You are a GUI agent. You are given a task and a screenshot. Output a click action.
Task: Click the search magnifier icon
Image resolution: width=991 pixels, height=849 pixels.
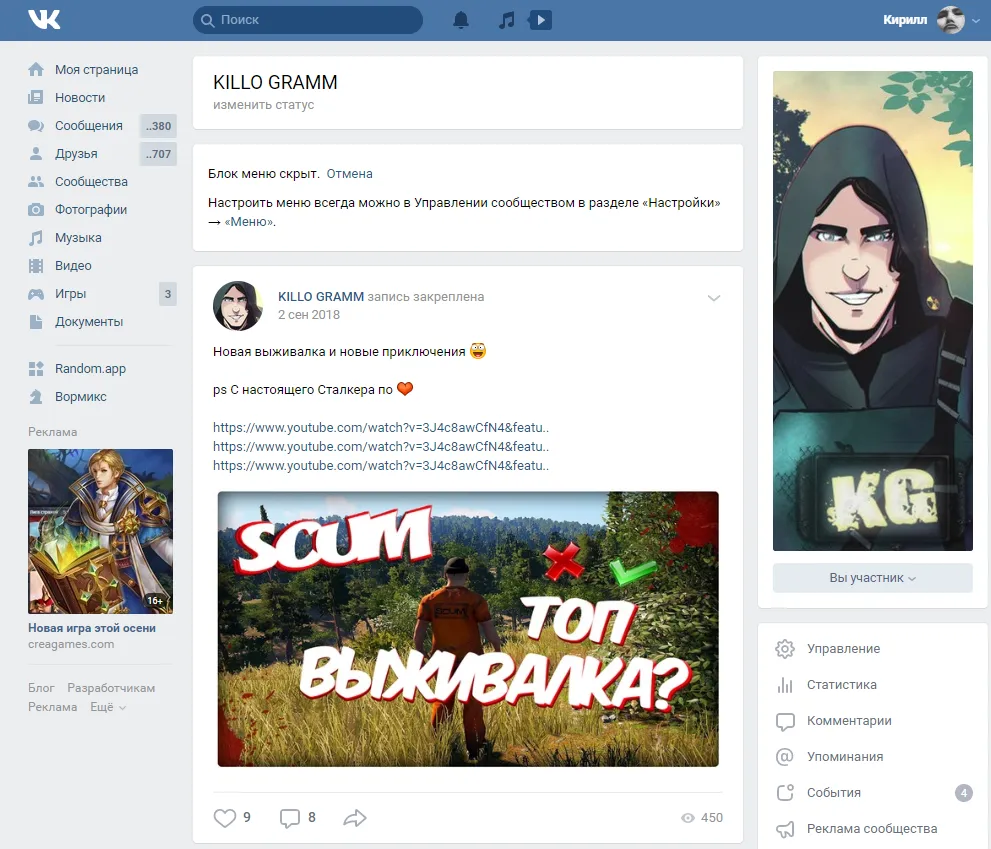207,20
